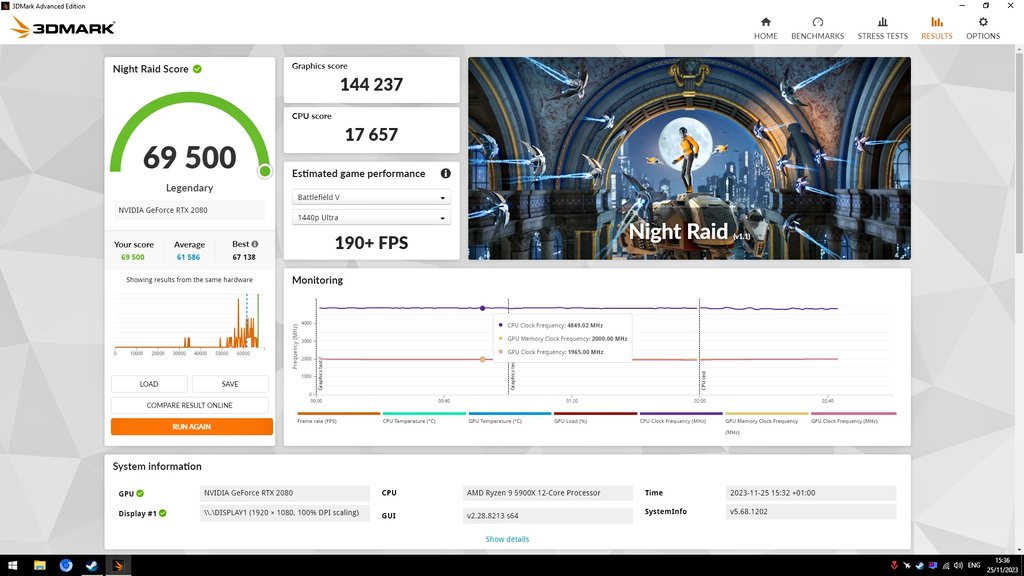Toggle GPU Clock Frequency legend in Monitoring
The width and height of the screenshot is (1024, 576).
(x=853, y=417)
